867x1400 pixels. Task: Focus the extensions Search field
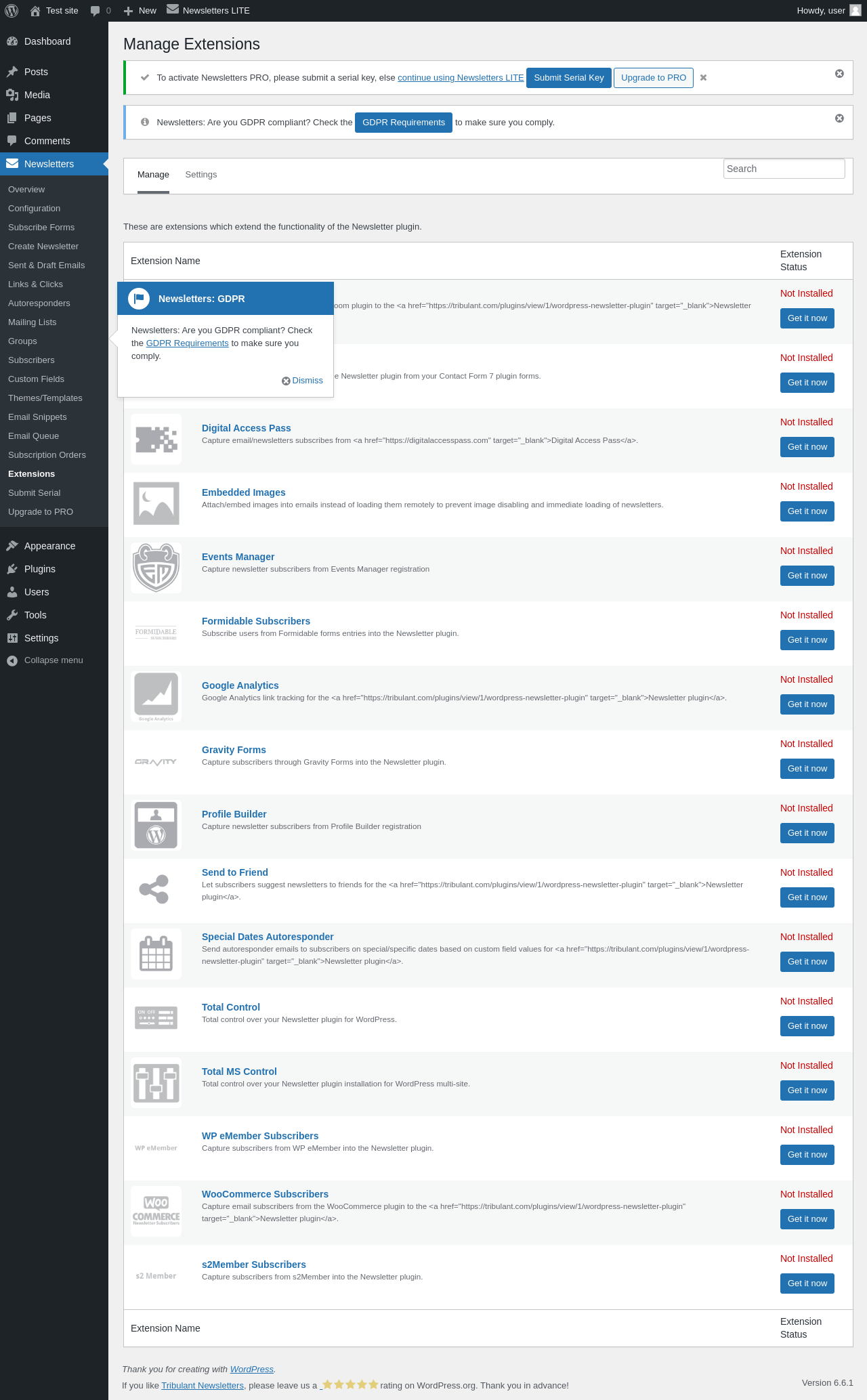(784, 169)
